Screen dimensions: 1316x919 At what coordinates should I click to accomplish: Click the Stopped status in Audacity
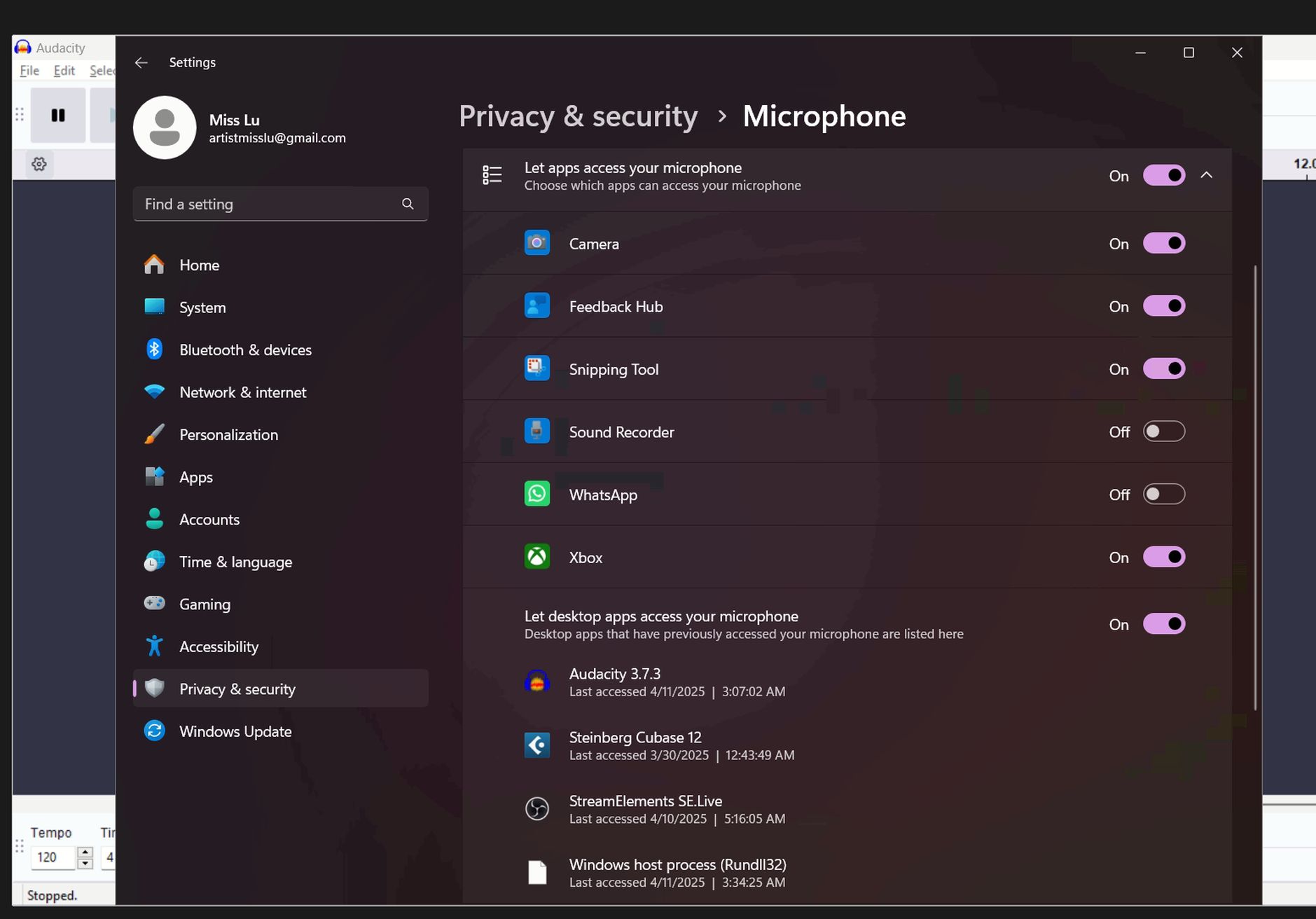(52, 895)
